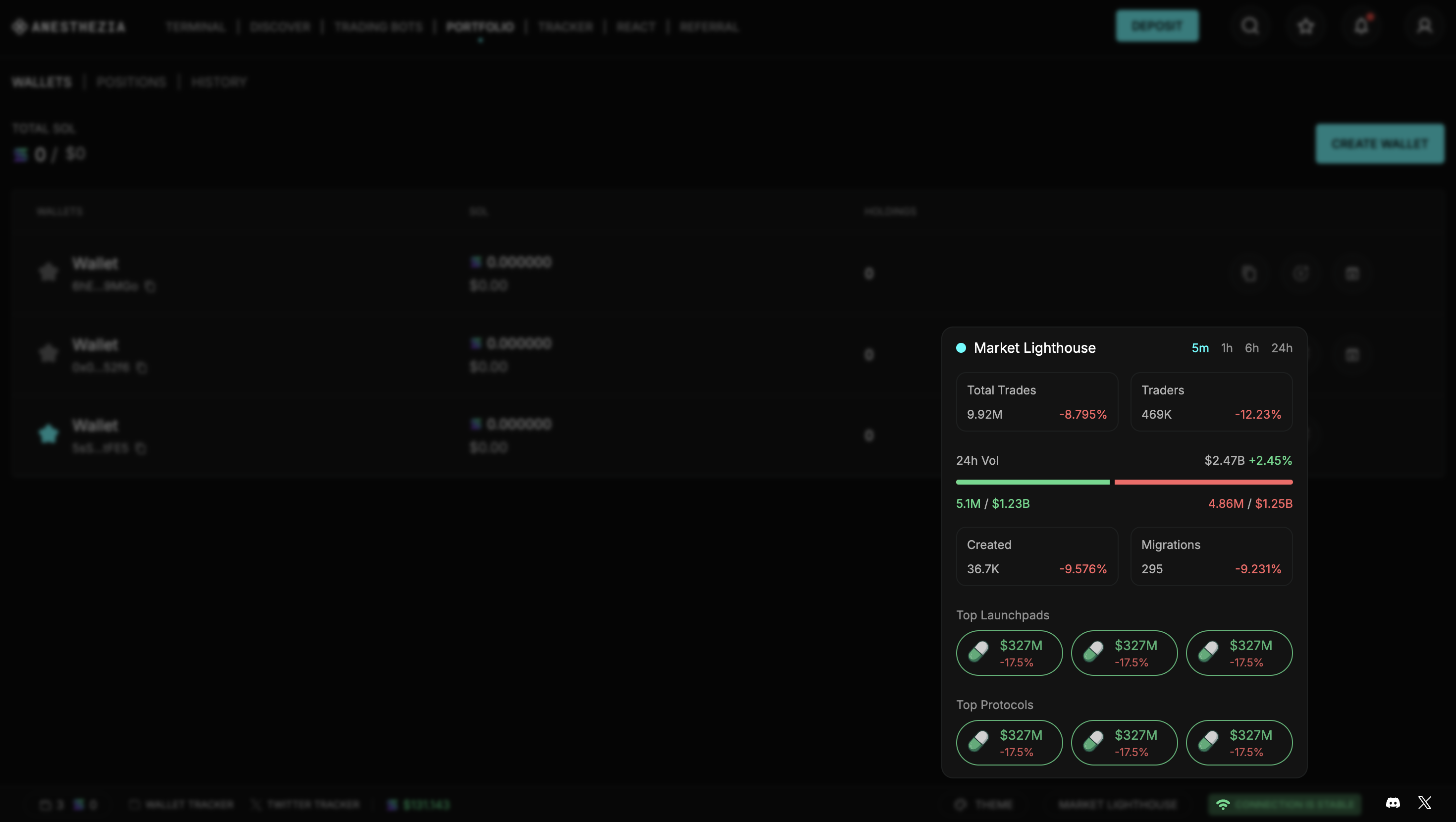
Task: Select the 5m timeframe
Action: [x=1200, y=348]
